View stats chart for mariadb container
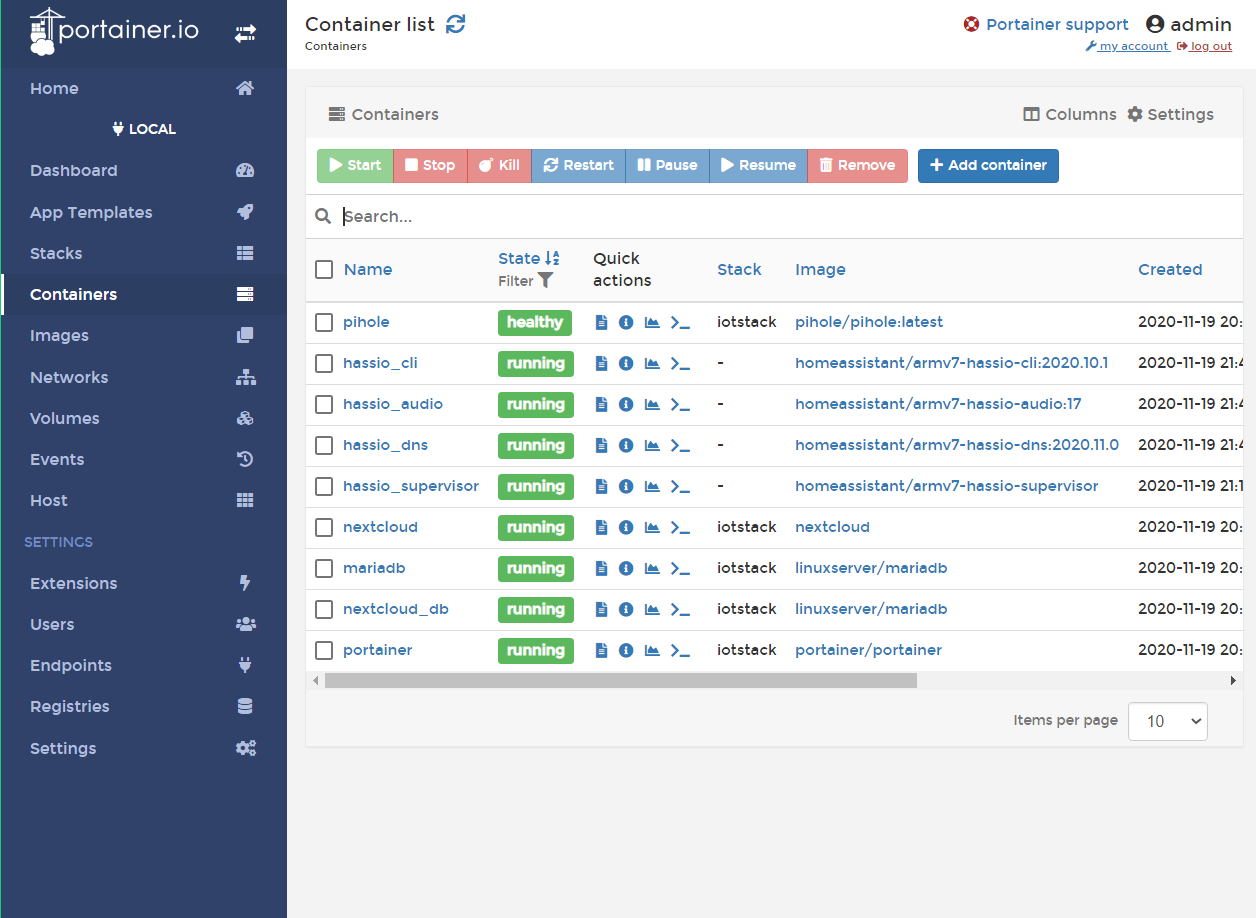The image size is (1256, 918). [652, 568]
